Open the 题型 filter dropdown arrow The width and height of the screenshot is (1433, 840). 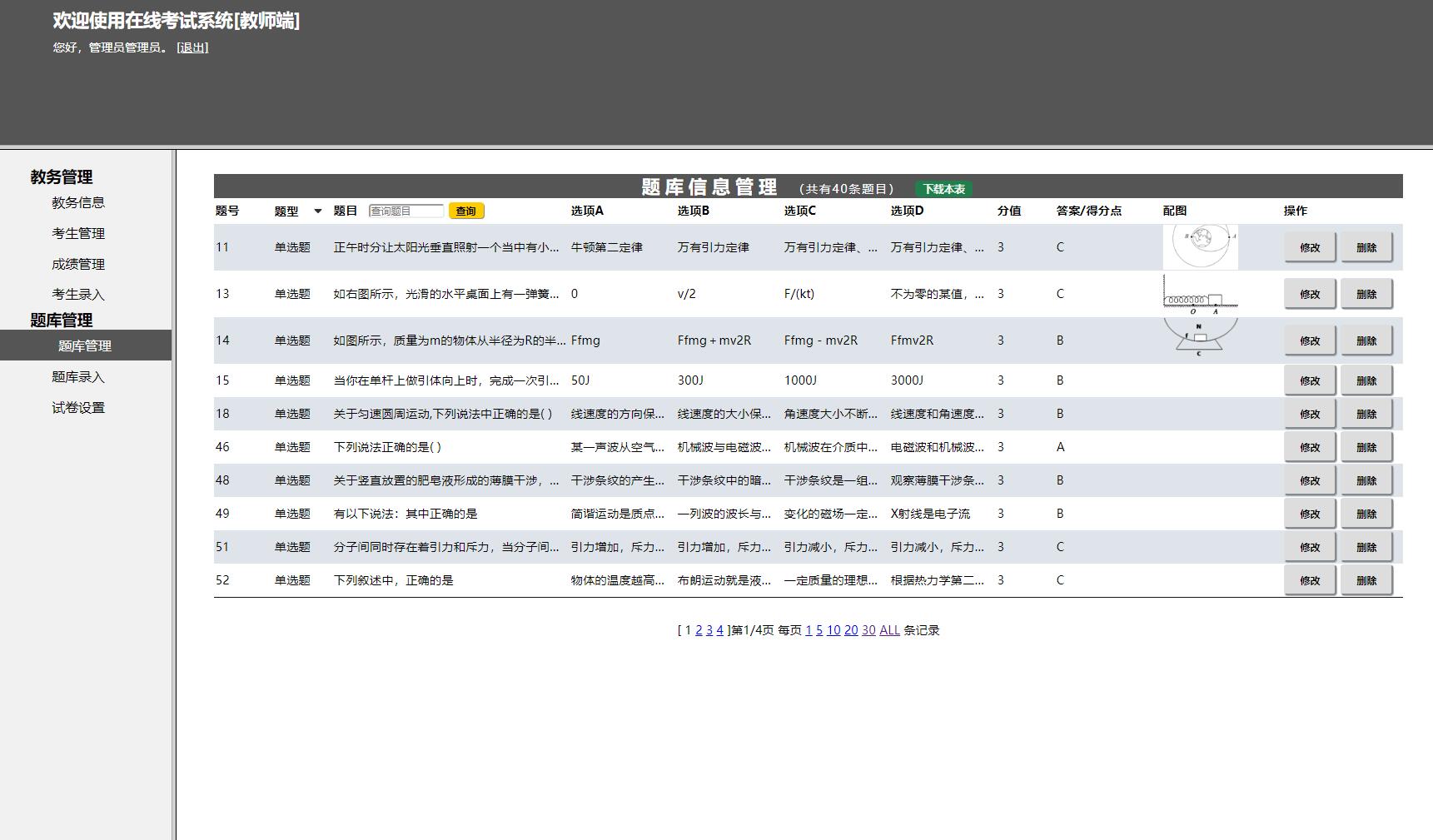tap(317, 211)
